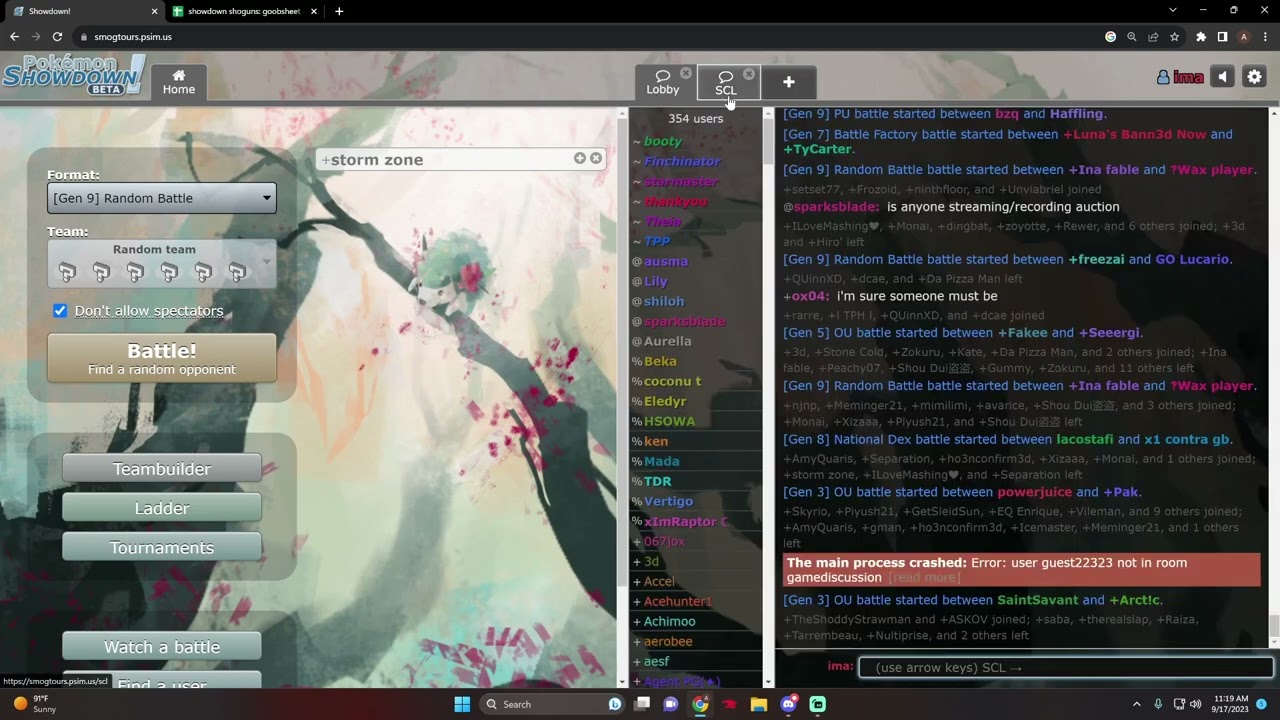Open the Chrome three-dot menu
Viewport: 1280px width, 720px height.
coord(1265,37)
